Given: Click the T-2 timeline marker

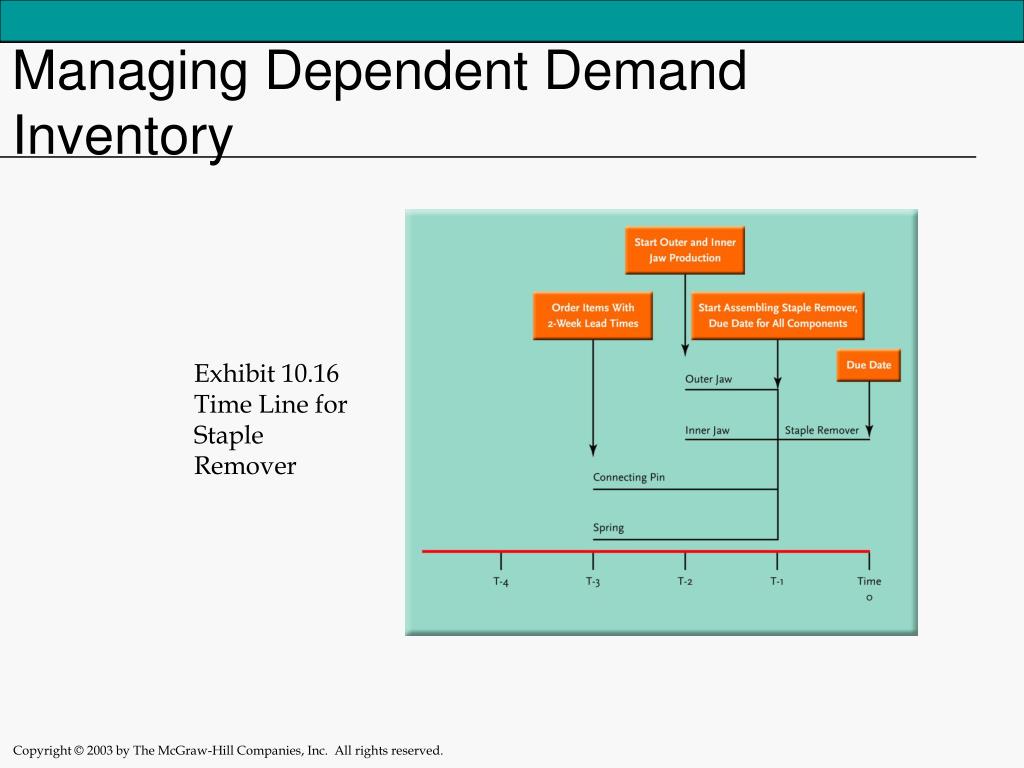Looking at the screenshot, I should (685, 581).
